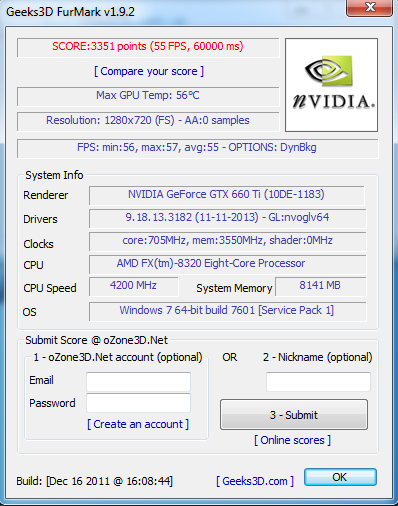Click the NVIDIA logo image
The image size is (398, 506).
point(331,85)
